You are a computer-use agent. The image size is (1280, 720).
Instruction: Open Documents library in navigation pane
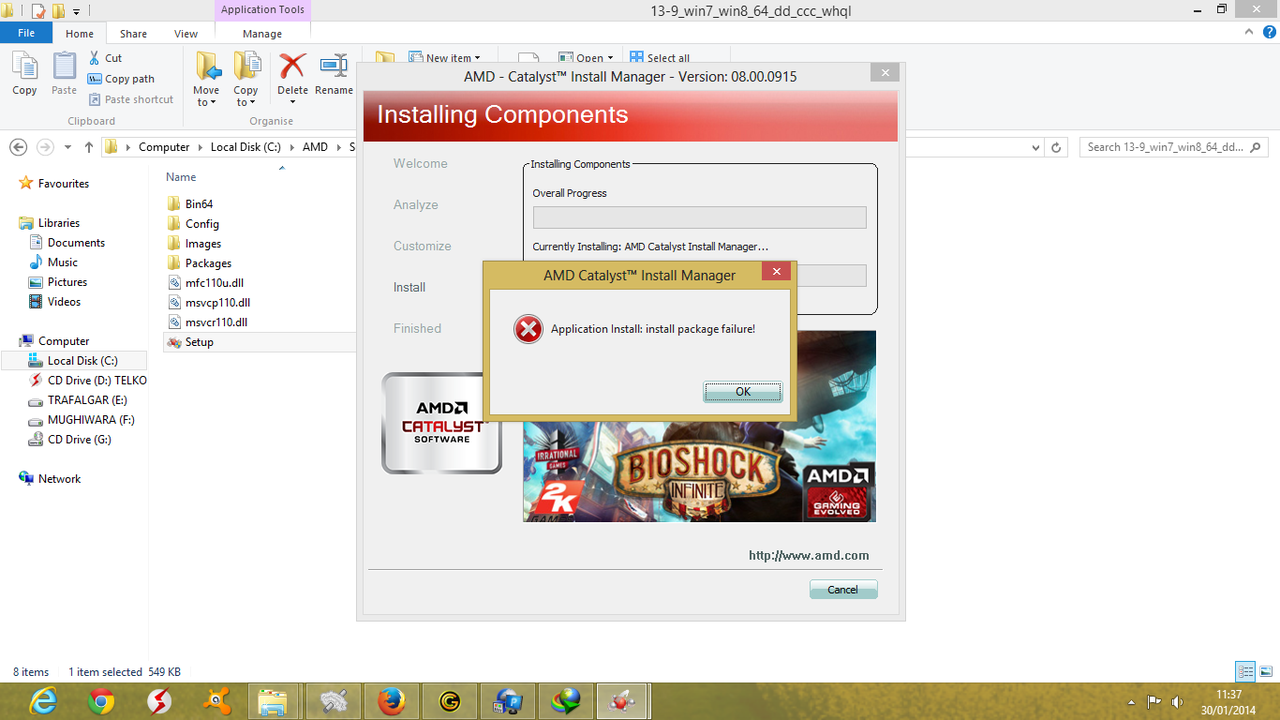click(76, 243)
